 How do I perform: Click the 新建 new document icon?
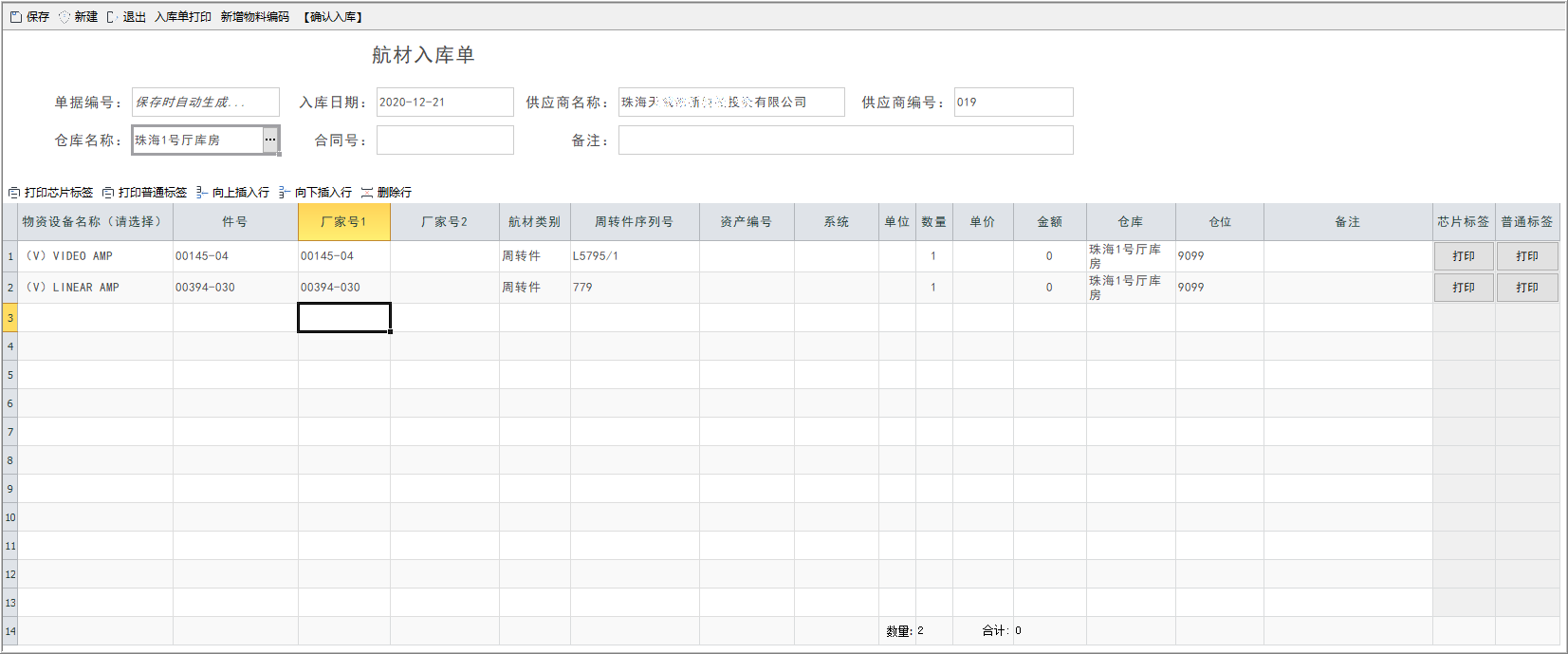click(x=65, y=17)
